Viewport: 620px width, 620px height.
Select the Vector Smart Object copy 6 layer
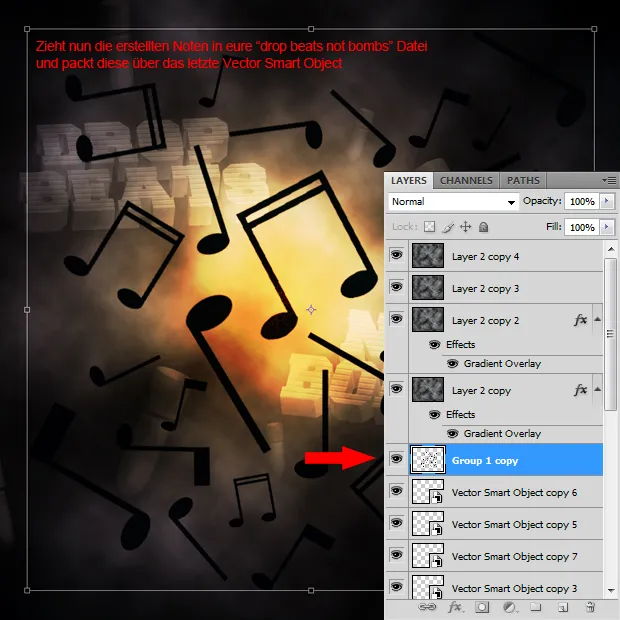tap(514, 493)
